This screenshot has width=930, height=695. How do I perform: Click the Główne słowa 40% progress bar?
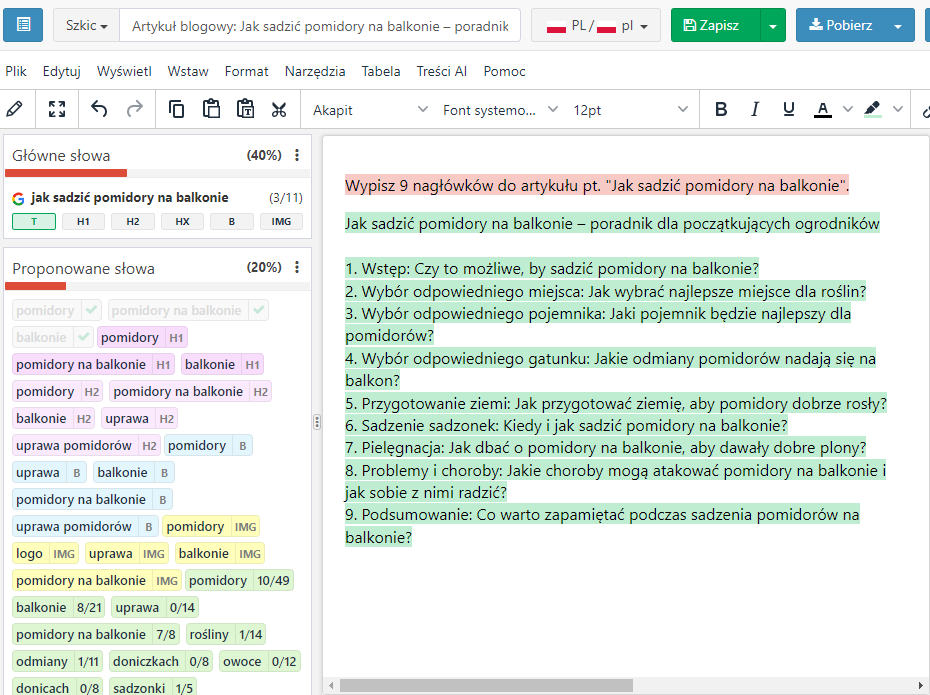(x=157, y=173)
